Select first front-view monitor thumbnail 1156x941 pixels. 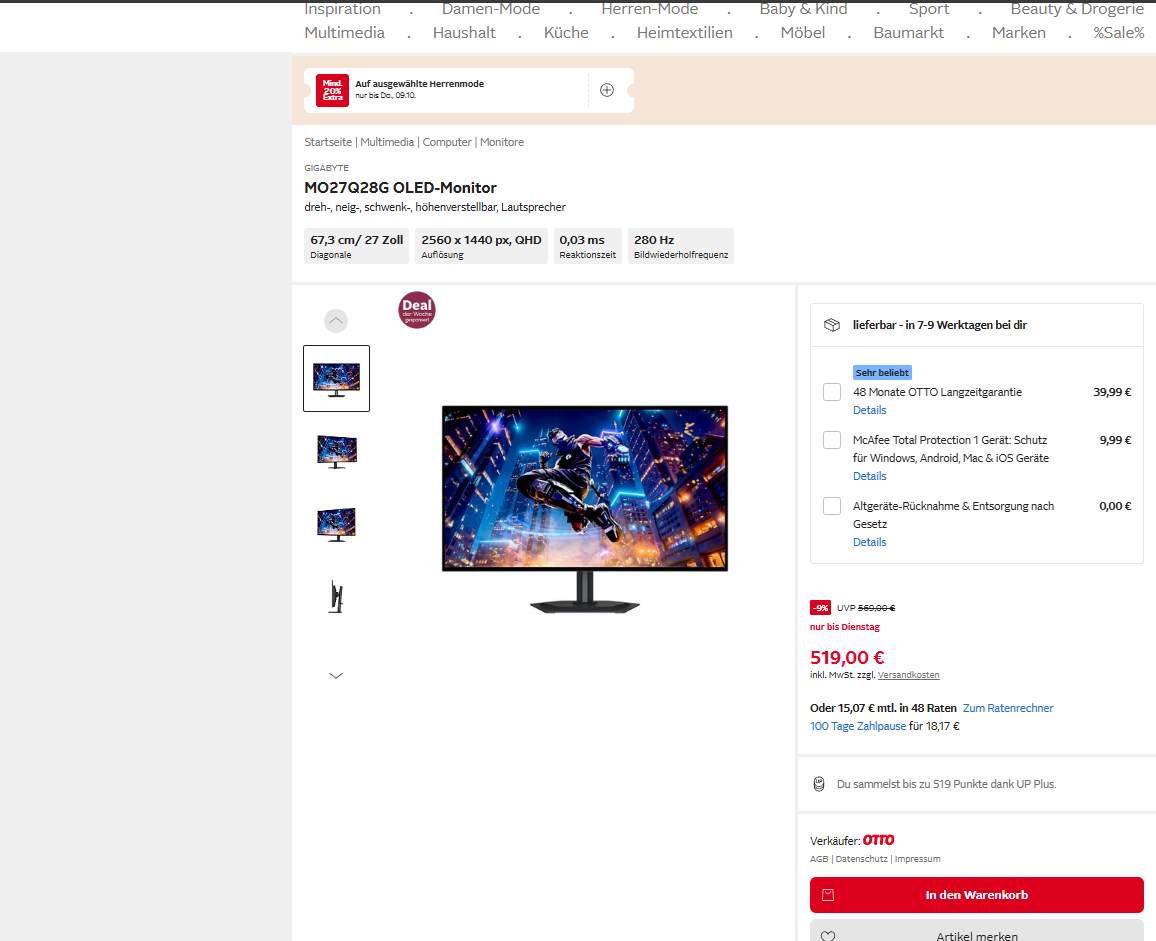pyautogui.click(x=336, y=378)
